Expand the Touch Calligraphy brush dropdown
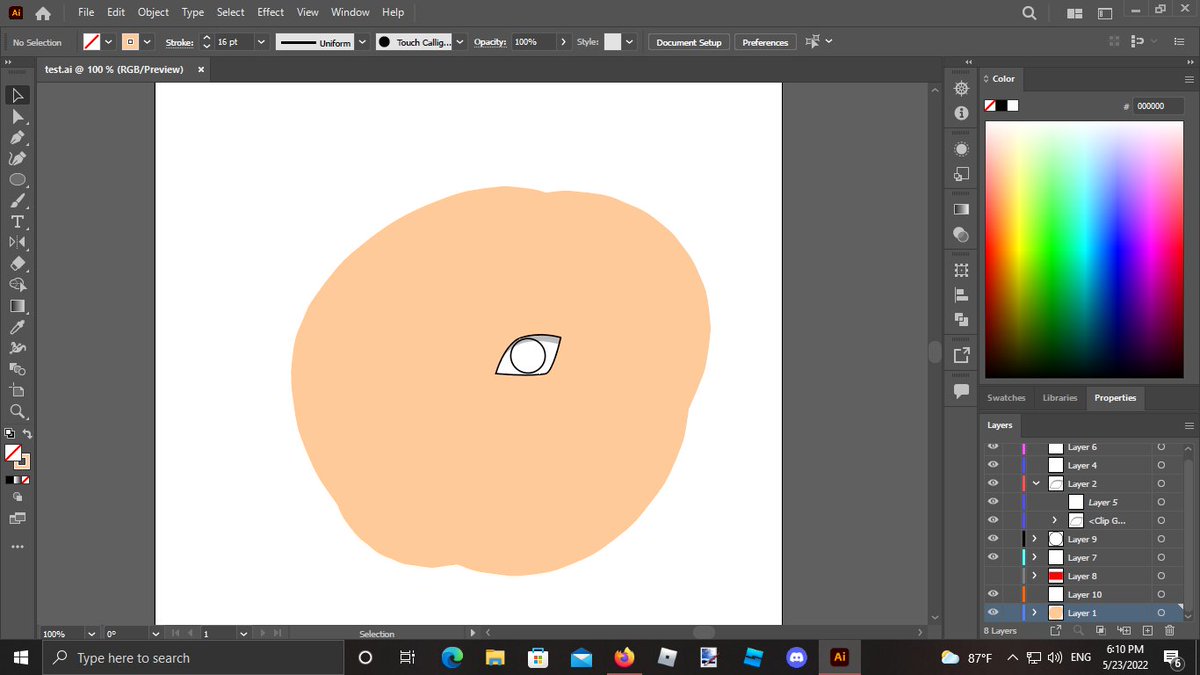This screenshot has height=675, width=1200. [460, 42]
